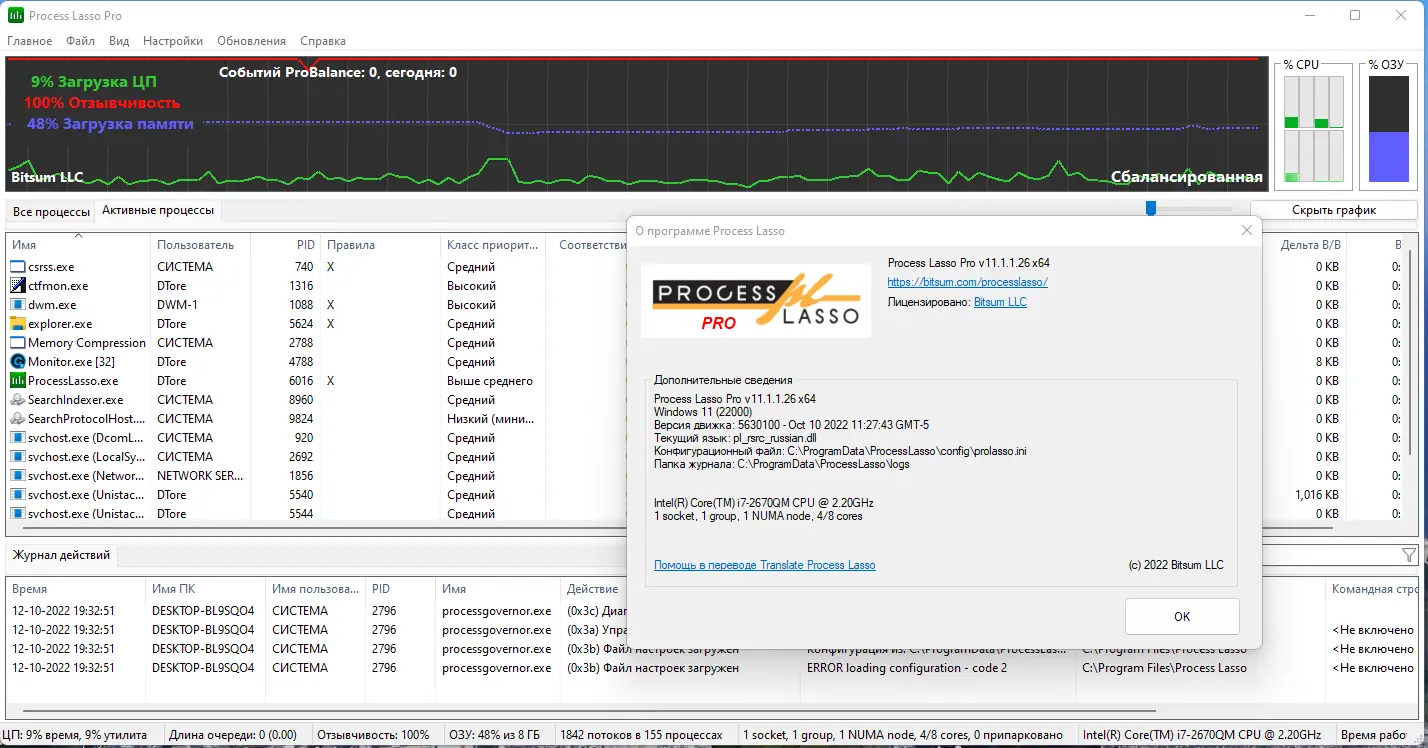Click the ОЗУ: 48% из 8 ГБ status entry
The width and height of the screenshot is (1428, 748).
point(495,735)
